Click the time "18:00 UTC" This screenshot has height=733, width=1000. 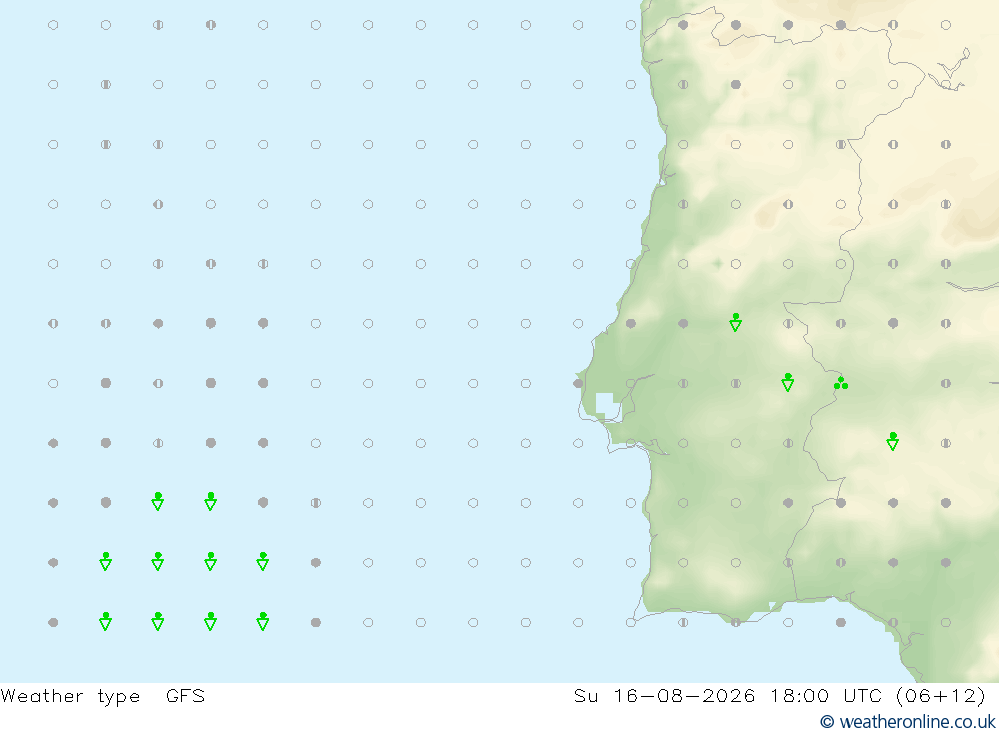tap(825, 695)
